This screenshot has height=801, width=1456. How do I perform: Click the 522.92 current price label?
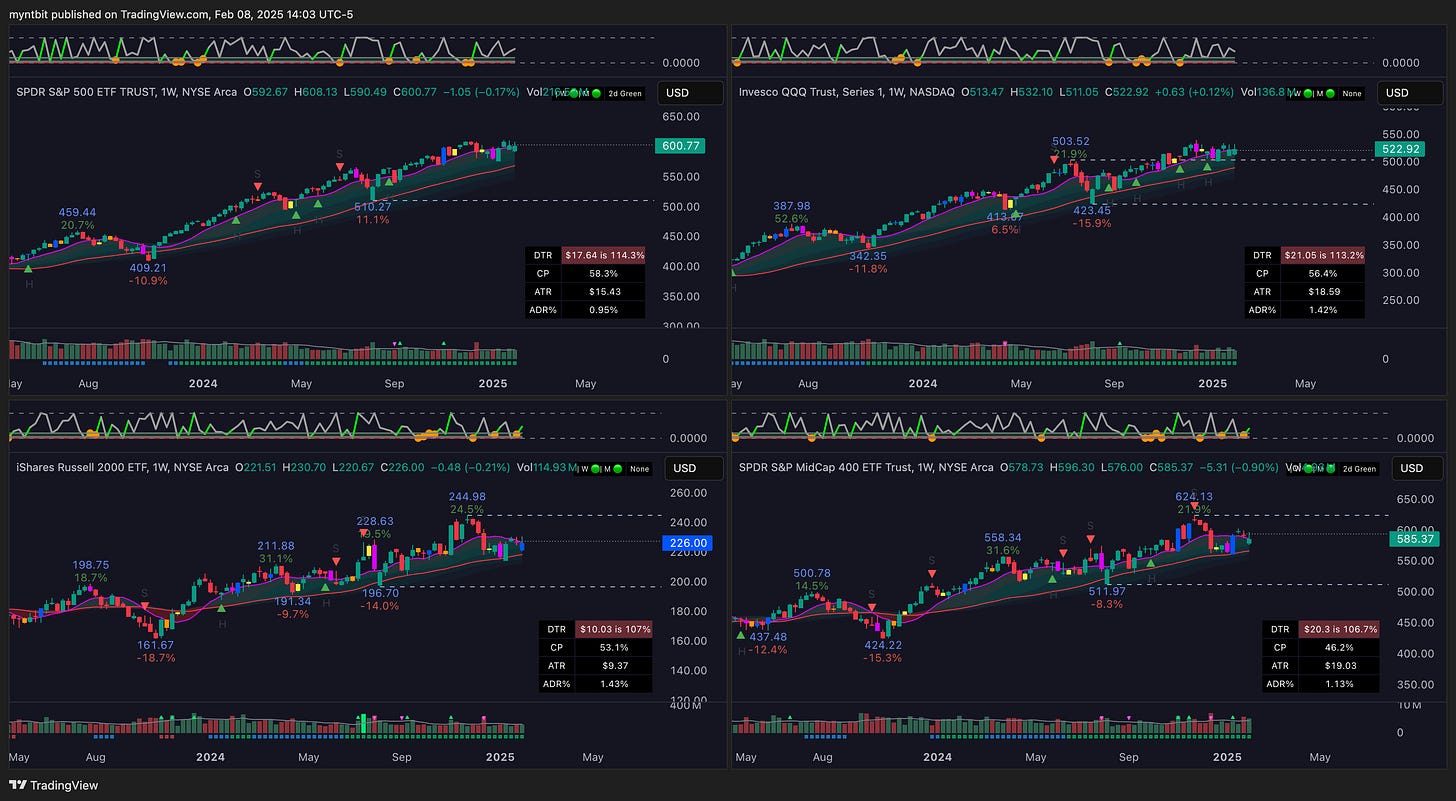point(1398,149)
